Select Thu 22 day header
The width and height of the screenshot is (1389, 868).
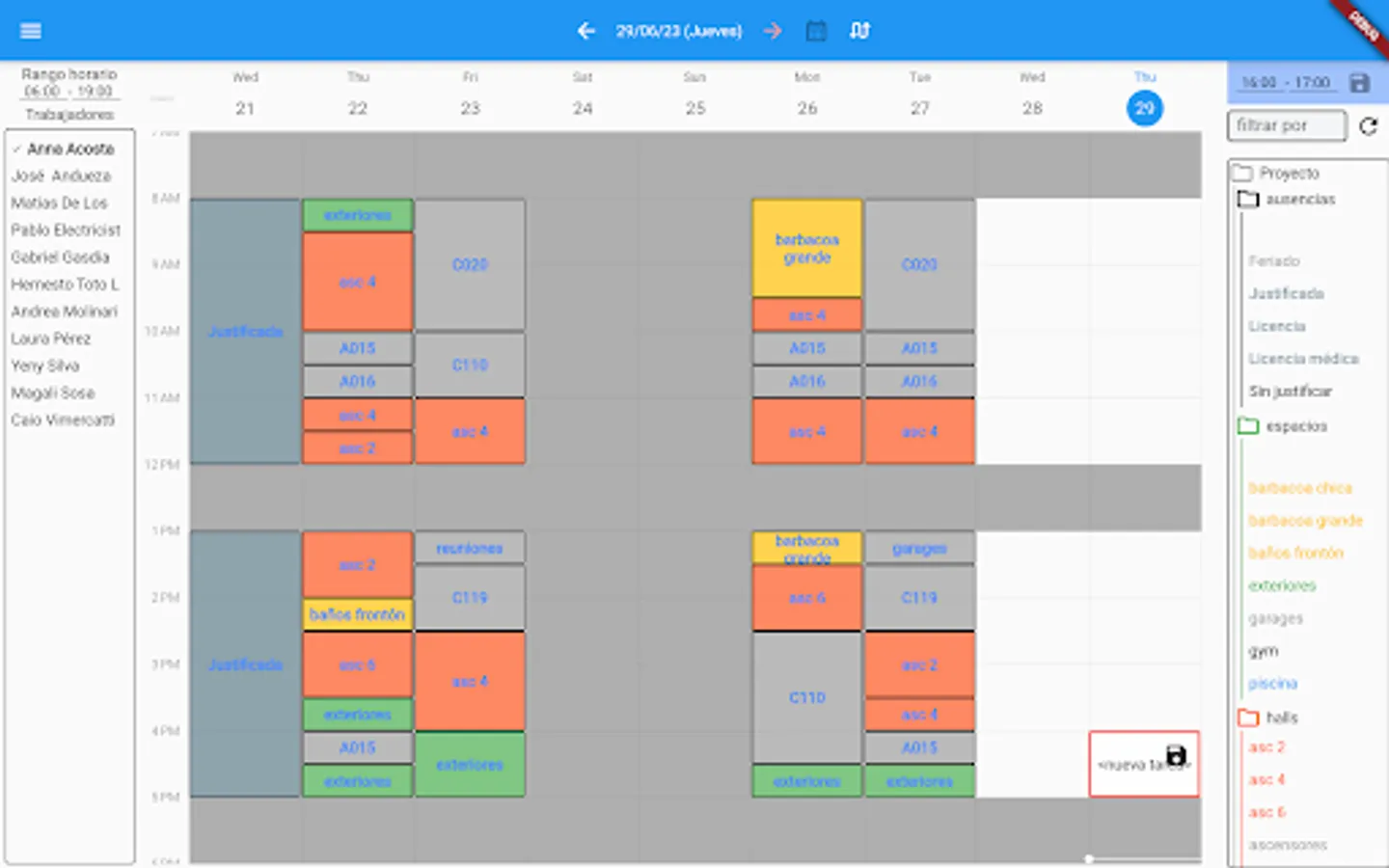tap(358, 94)
